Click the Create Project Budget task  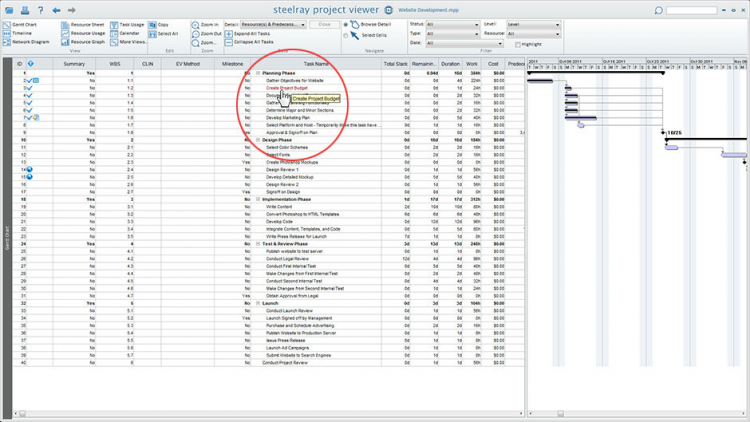pyautogui.click(x=286, y=87)
